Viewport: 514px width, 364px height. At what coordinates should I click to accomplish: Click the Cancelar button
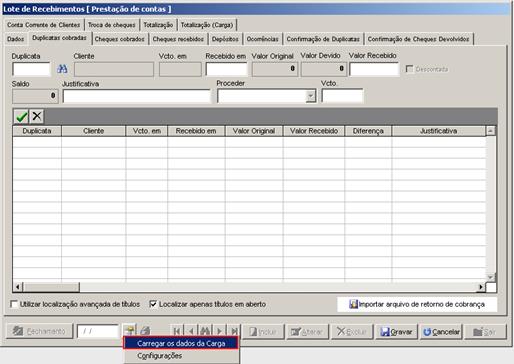(441, 332)
